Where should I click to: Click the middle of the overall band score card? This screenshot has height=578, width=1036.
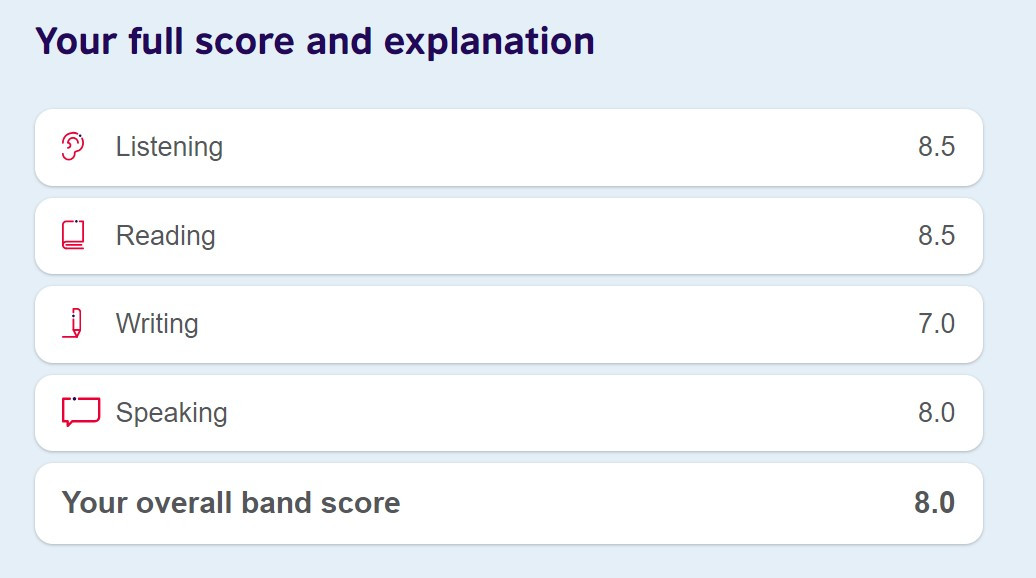pos(509,502)
